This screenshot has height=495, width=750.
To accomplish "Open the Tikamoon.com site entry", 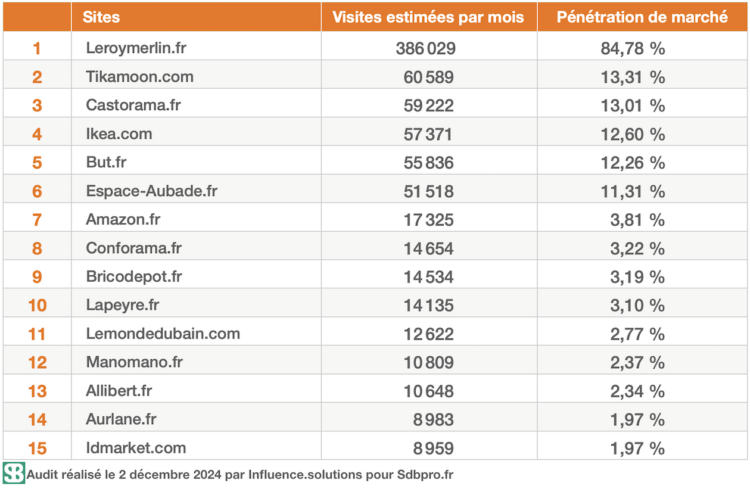I will (139, 76).
